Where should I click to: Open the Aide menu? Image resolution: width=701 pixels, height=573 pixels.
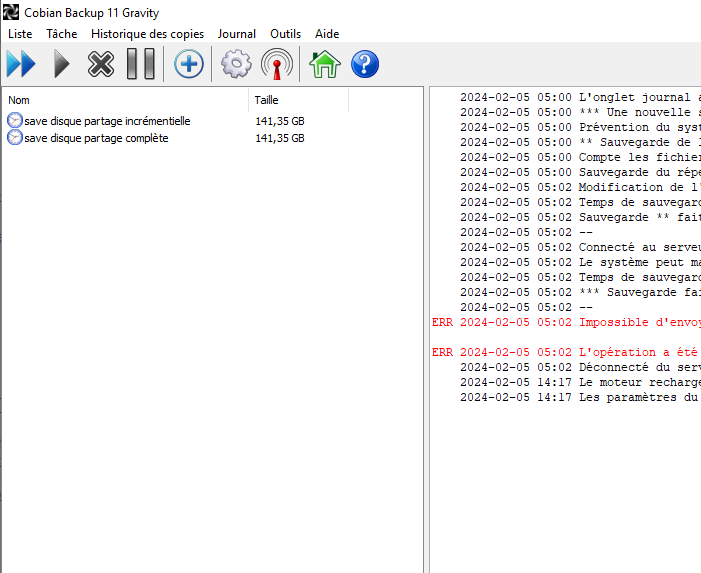point(327,34)
